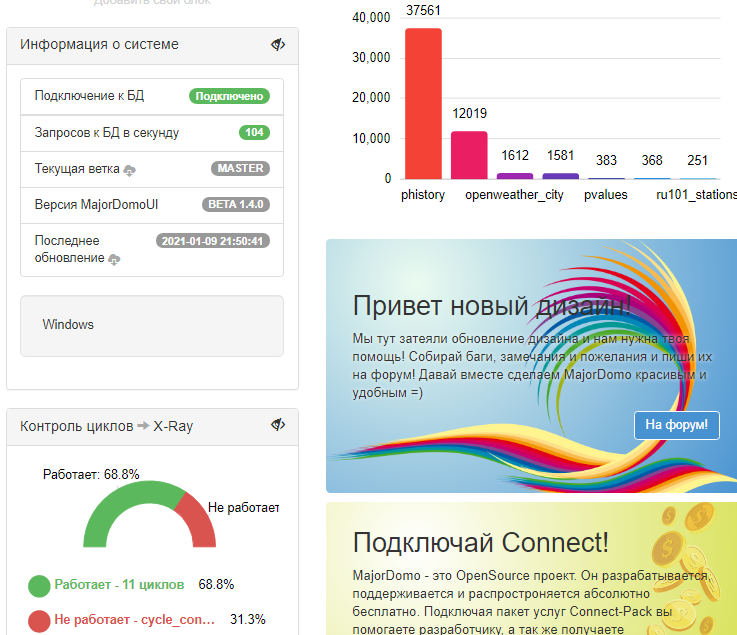Click the pink 12019 bar in chart

(469, 155)
